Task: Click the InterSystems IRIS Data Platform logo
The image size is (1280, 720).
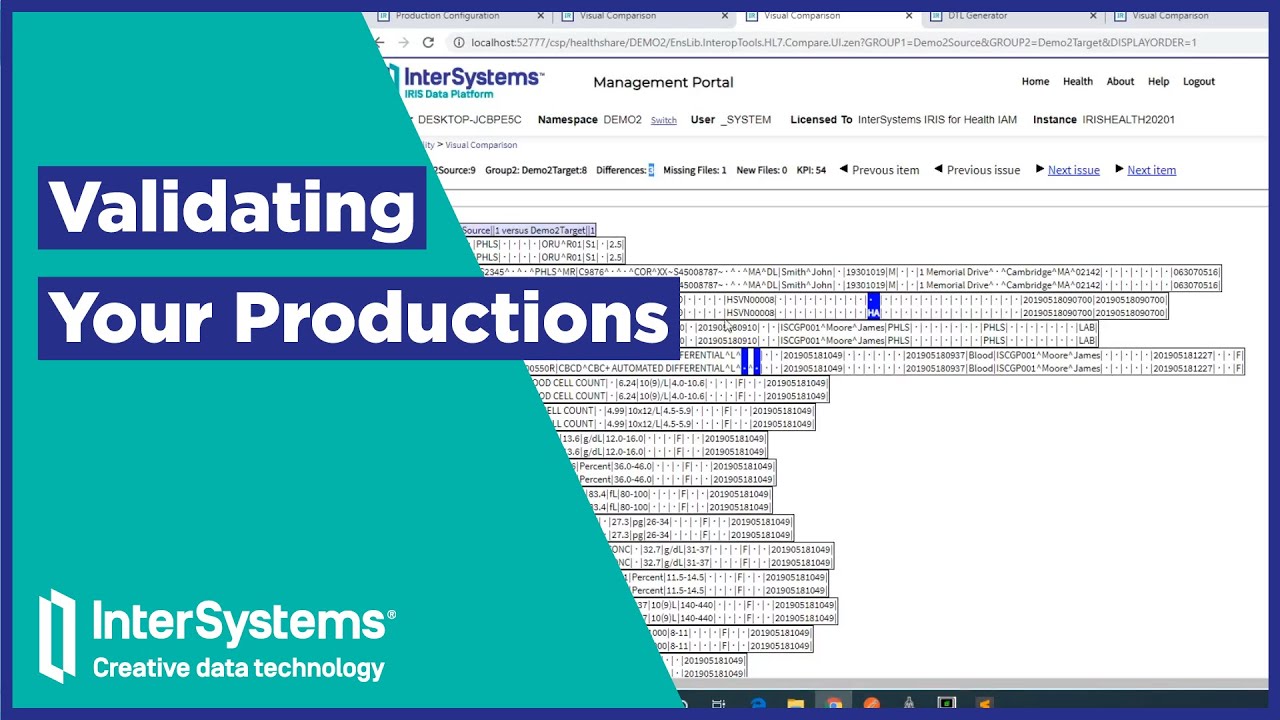Action: tap(468, 81)
